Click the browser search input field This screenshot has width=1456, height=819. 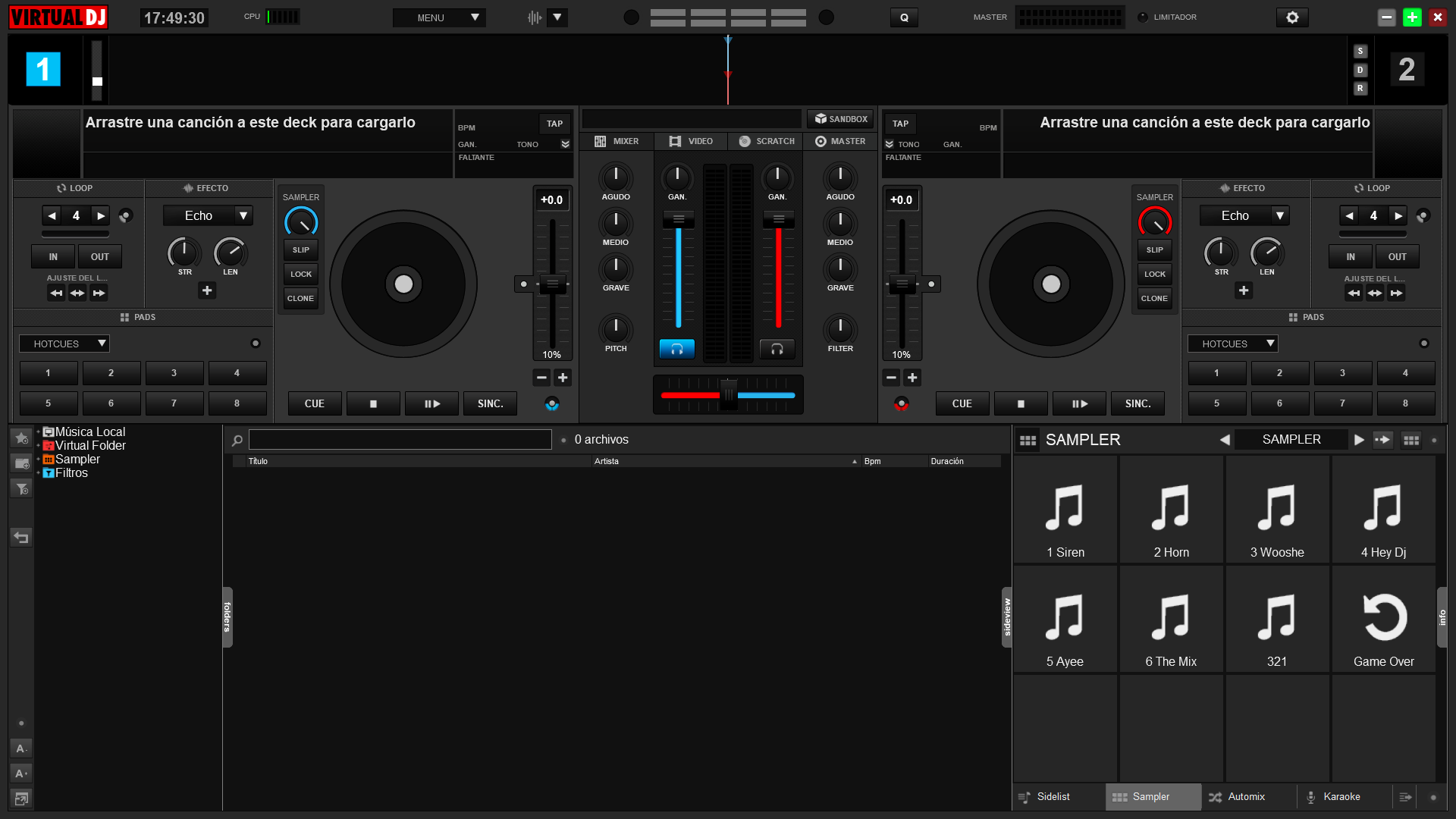[x=400, y=440]
